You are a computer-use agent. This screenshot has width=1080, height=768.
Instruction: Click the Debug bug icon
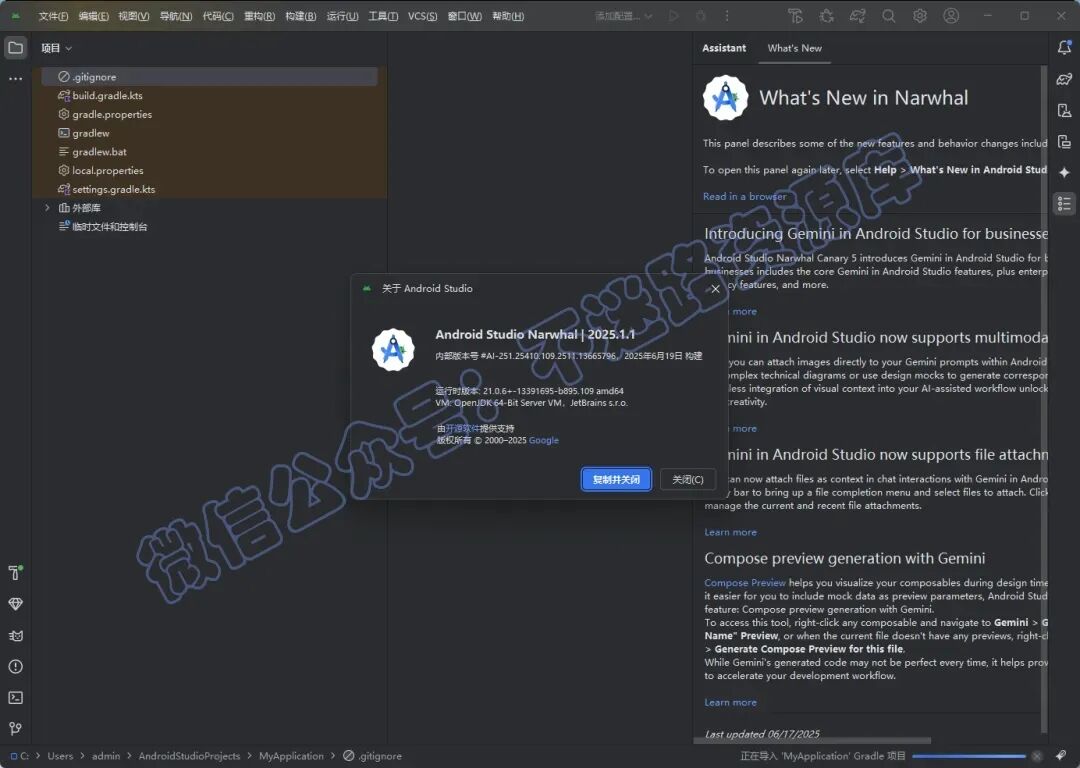click(700, 16)
